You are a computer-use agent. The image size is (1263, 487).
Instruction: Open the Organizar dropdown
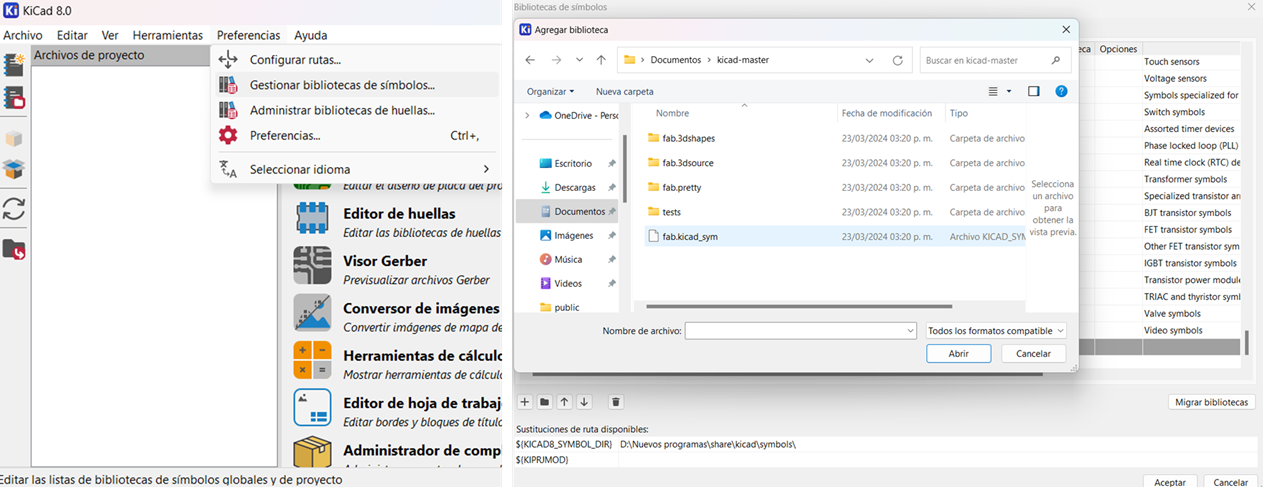click(x=551, y=91)
